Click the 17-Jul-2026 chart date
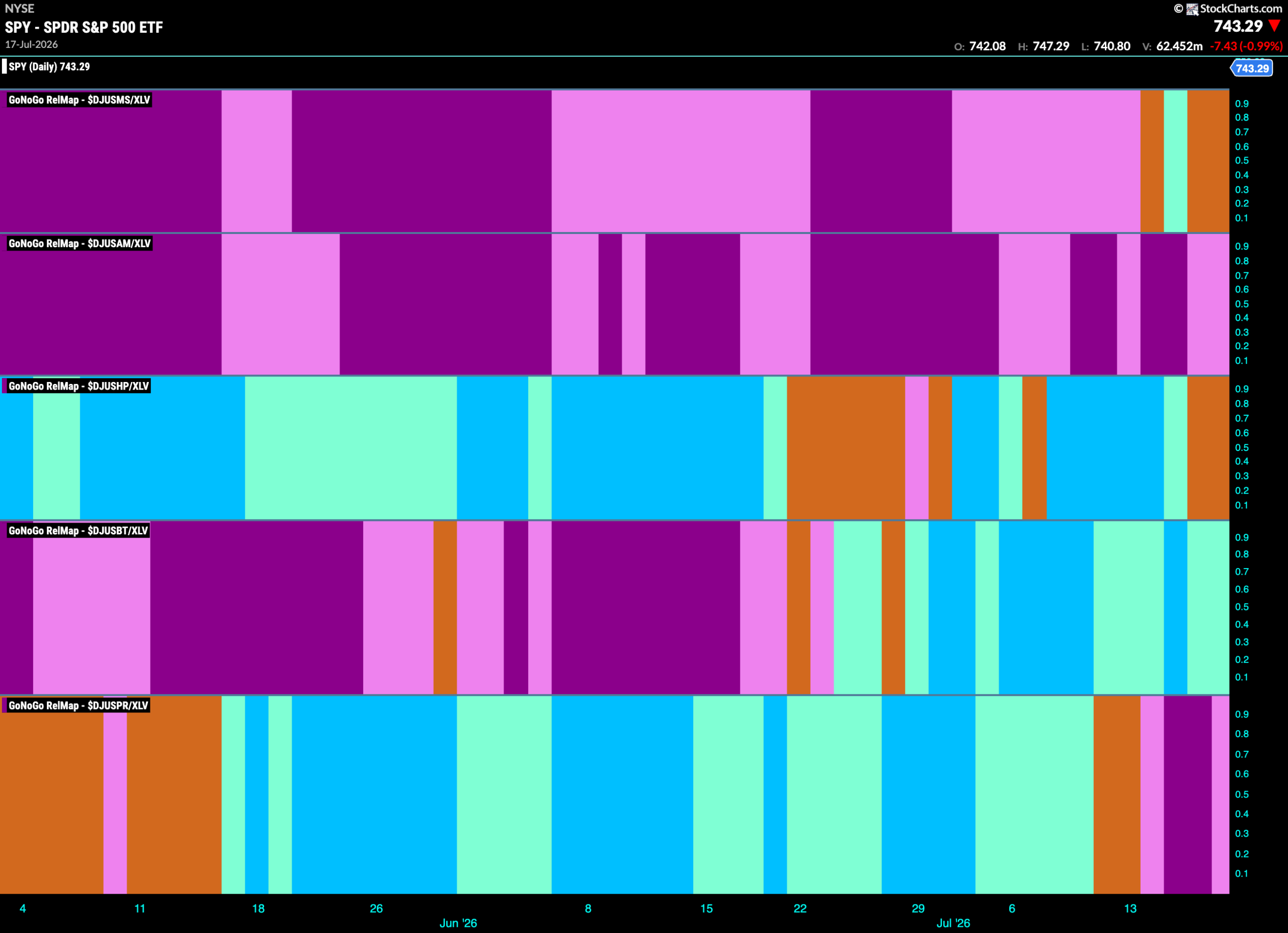Viewport: 1288px width, 933px height. pos(31,44)
